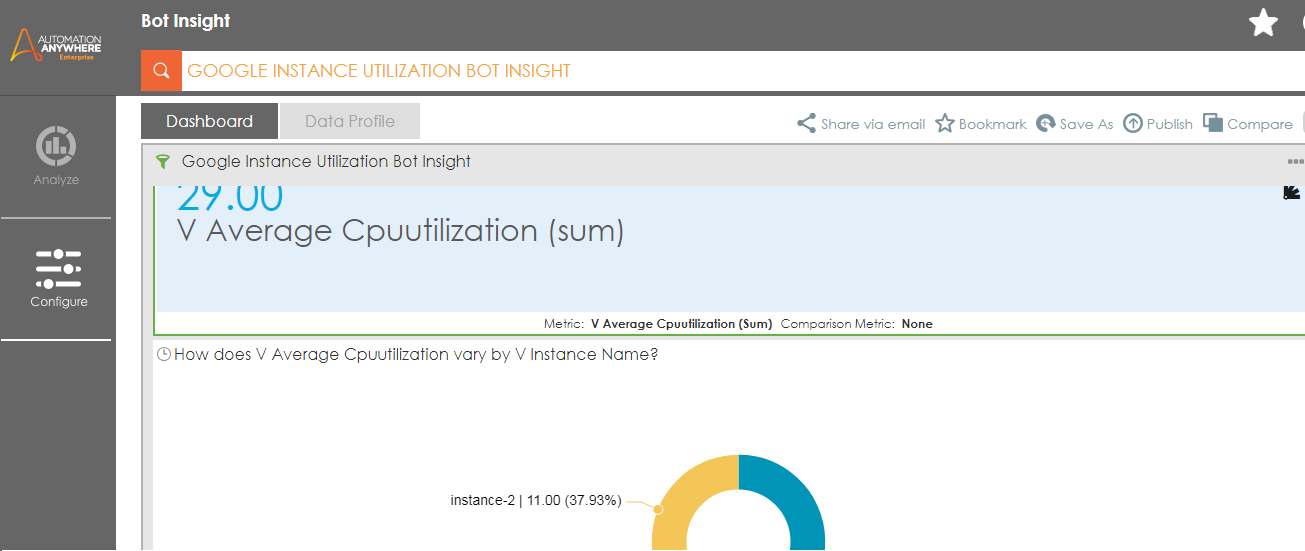Open the three-dot dashboard options menu
The width and height of the screenshot is (1305, 551).
coord(1295,162)
